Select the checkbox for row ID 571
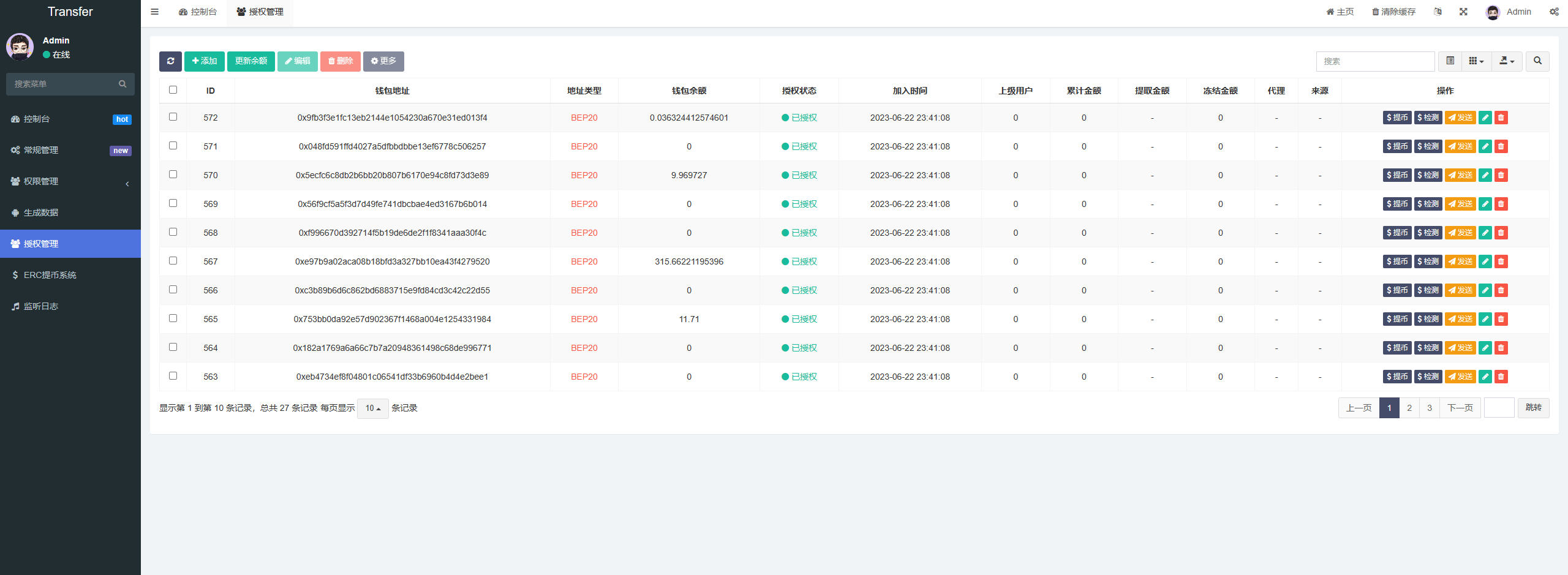 tap(173, 146)
